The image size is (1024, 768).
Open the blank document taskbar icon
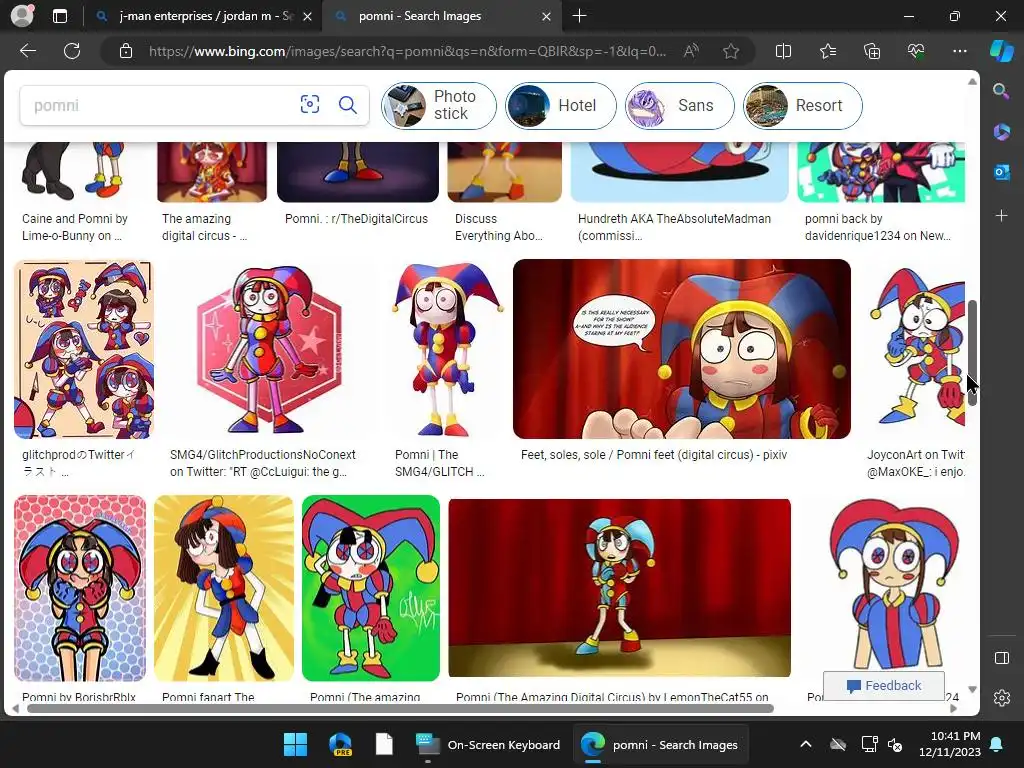384,744
